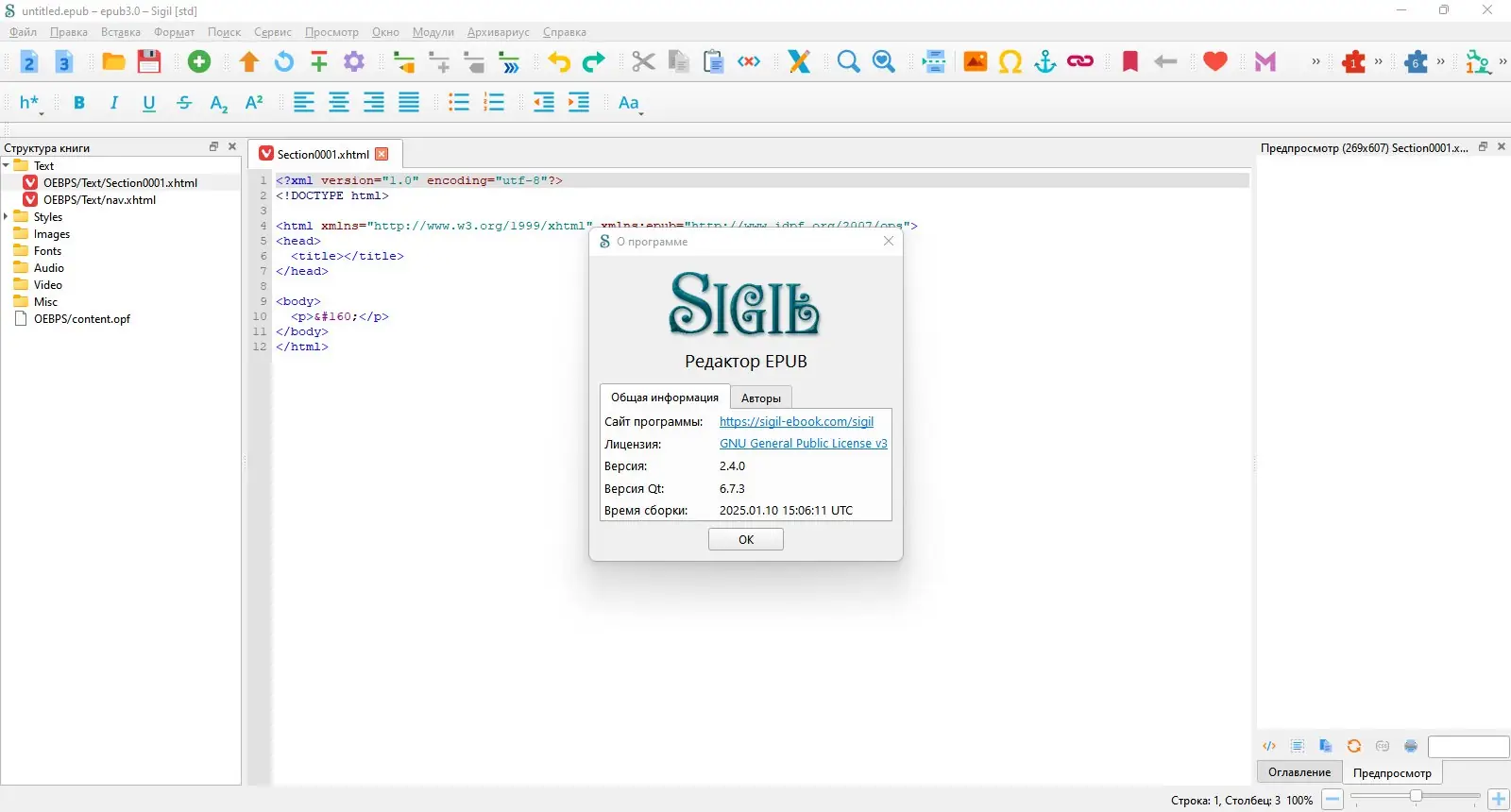Image resolution: width=1511 pixels, height=812 pixels.
Task: Click the Insert anchor ID icon
Action: pos(1045,62)
